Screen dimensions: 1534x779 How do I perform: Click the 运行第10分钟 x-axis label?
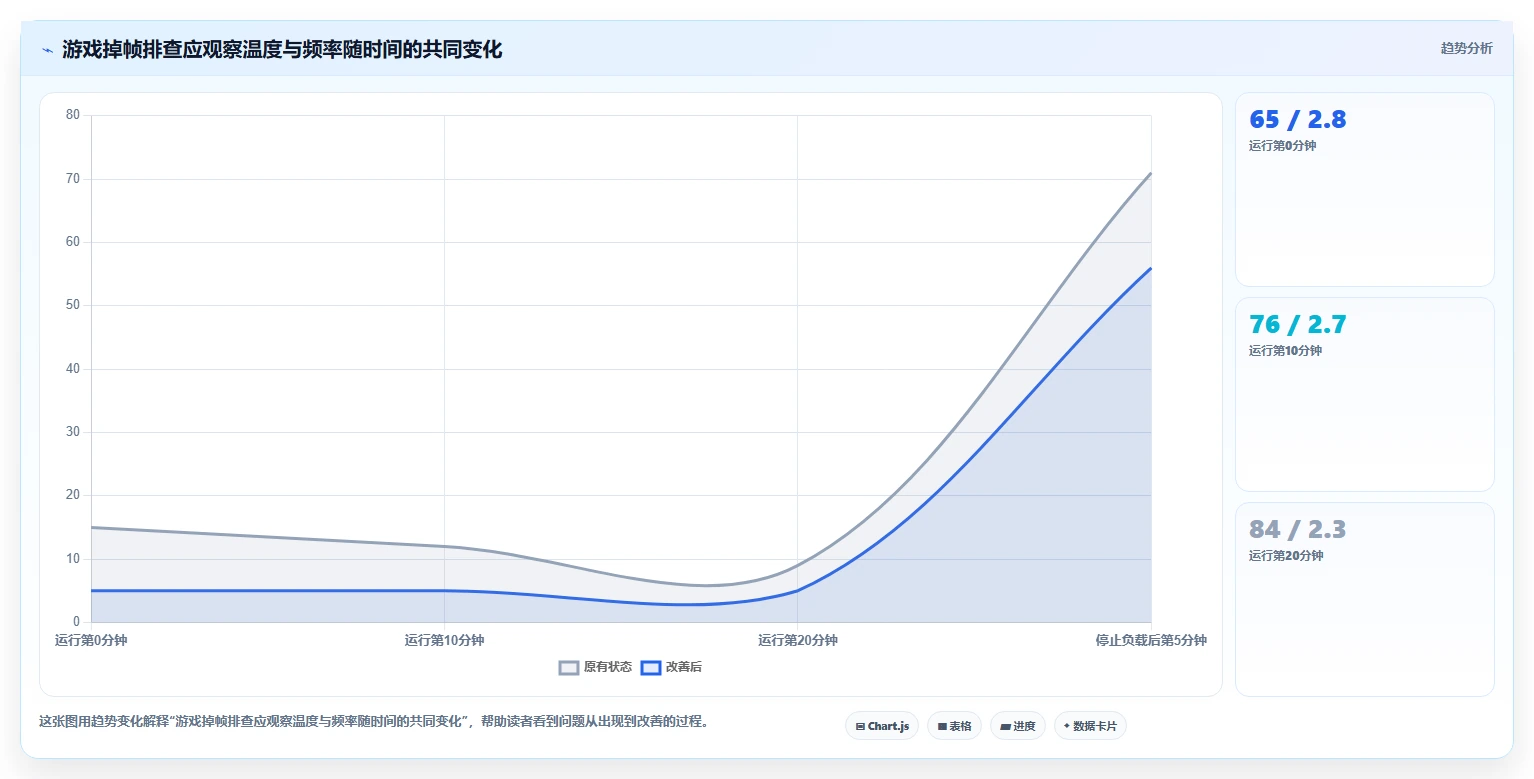point(444,641)
